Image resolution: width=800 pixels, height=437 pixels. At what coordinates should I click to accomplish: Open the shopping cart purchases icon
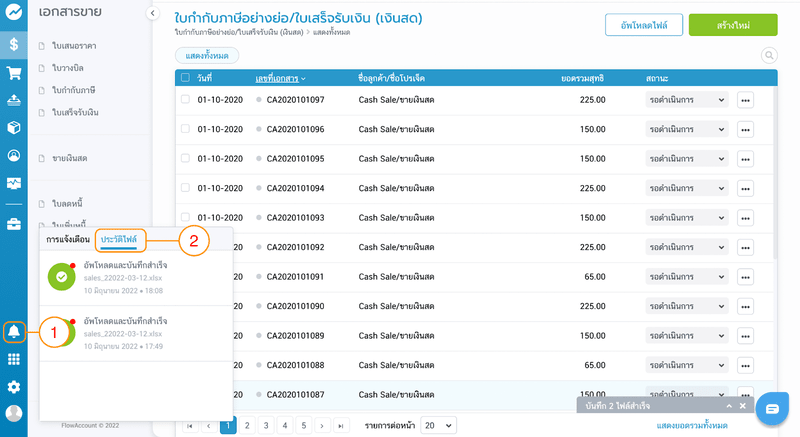pyautogui.click(x=14, y=73)
